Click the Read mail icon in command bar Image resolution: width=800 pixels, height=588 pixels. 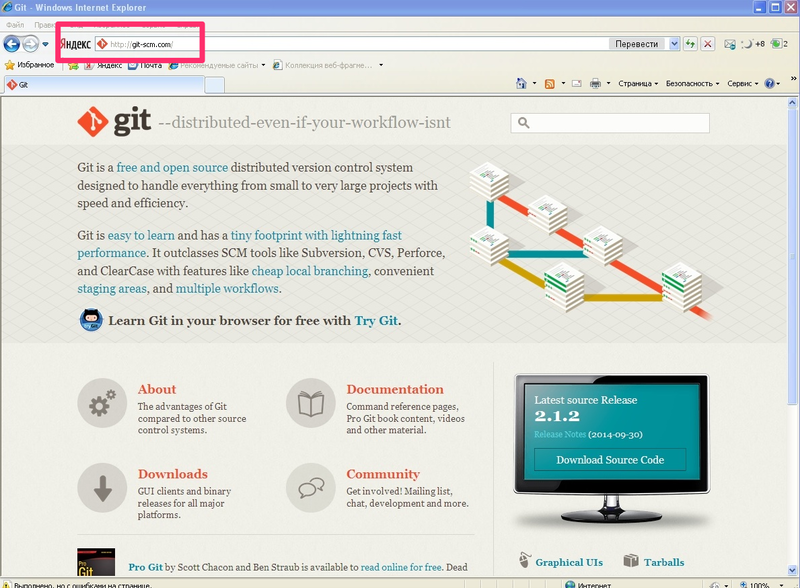pos(577,83)
